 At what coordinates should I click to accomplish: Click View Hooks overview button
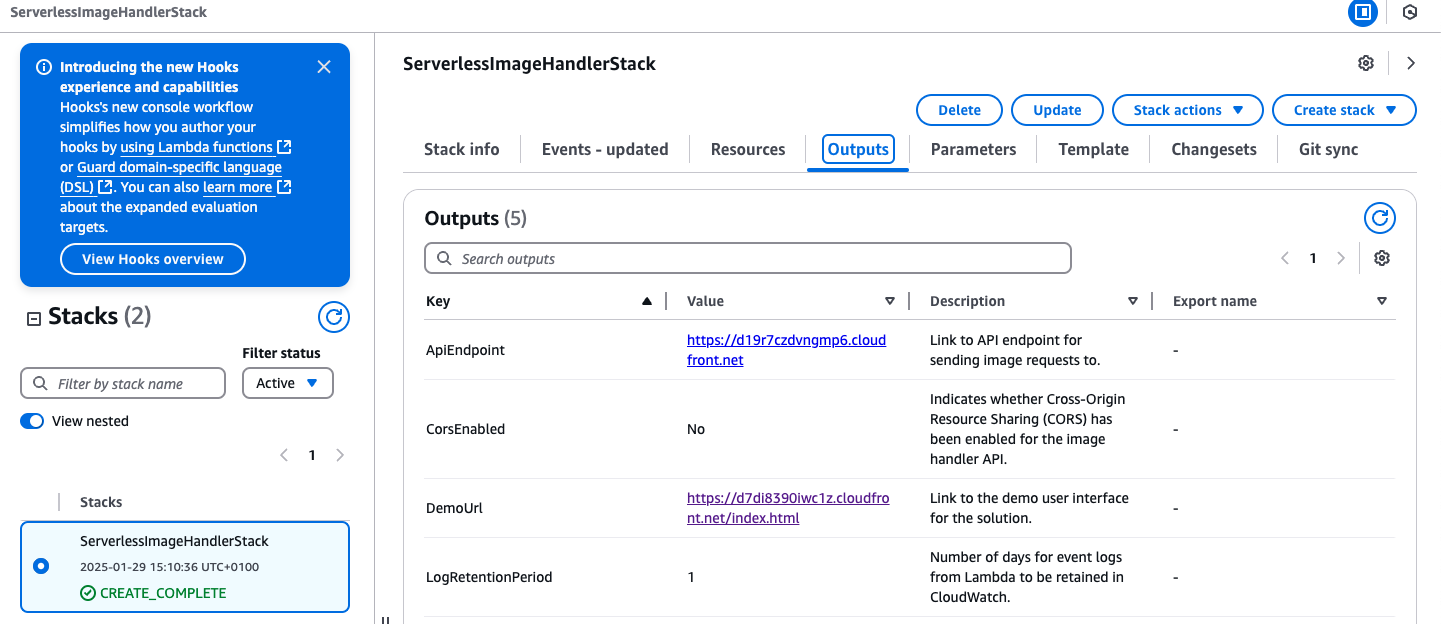click(x=153, y=259)
